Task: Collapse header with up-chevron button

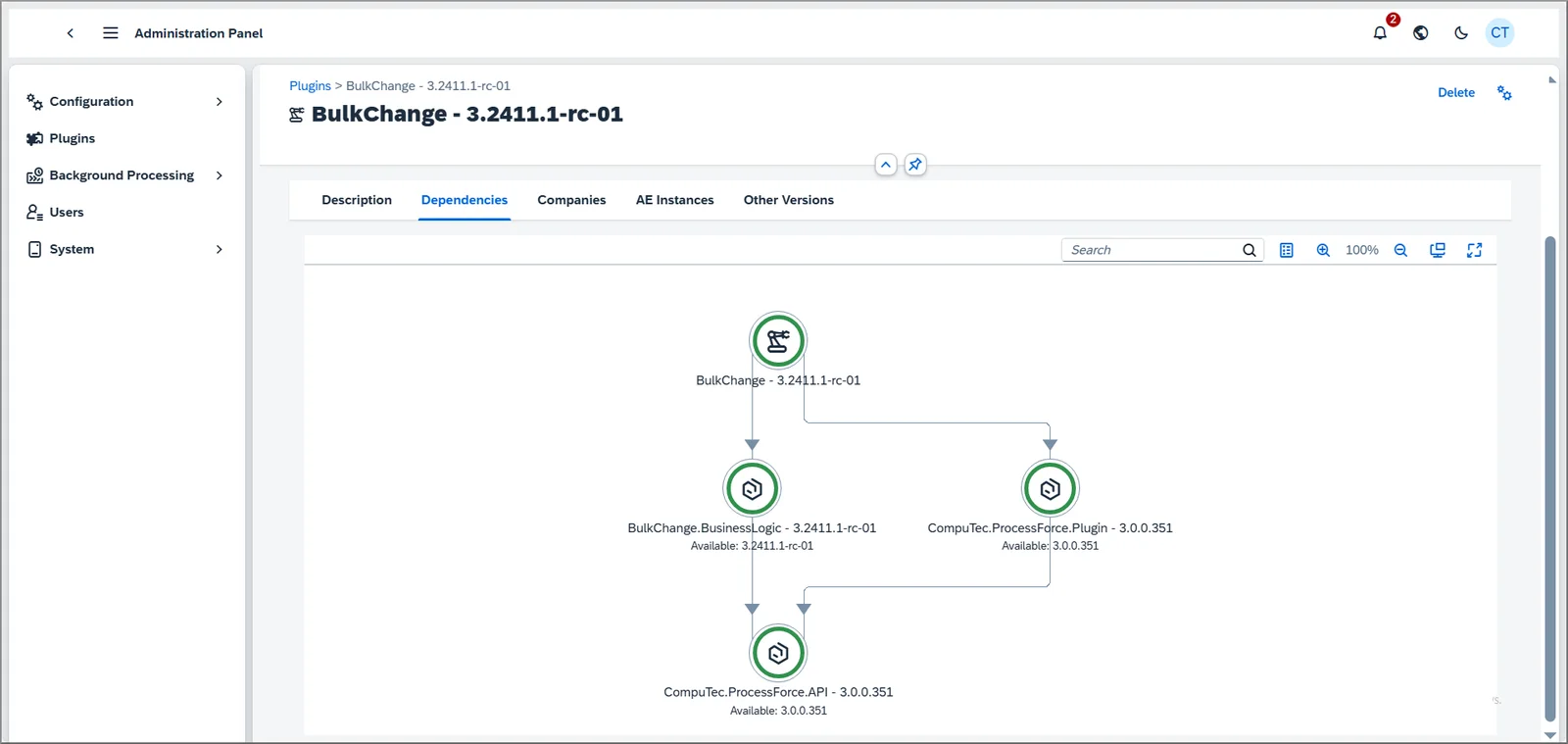Action: (x=886, y=165)
